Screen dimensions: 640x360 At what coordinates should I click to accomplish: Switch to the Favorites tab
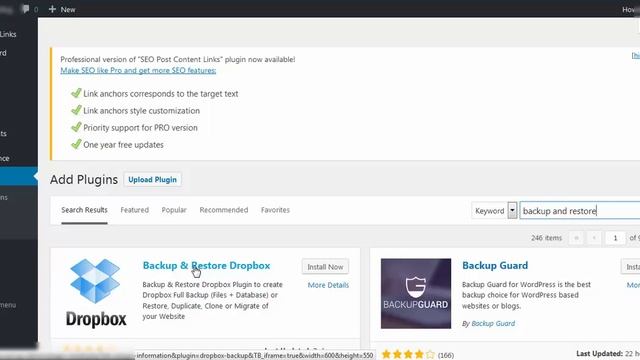[275, 210]
